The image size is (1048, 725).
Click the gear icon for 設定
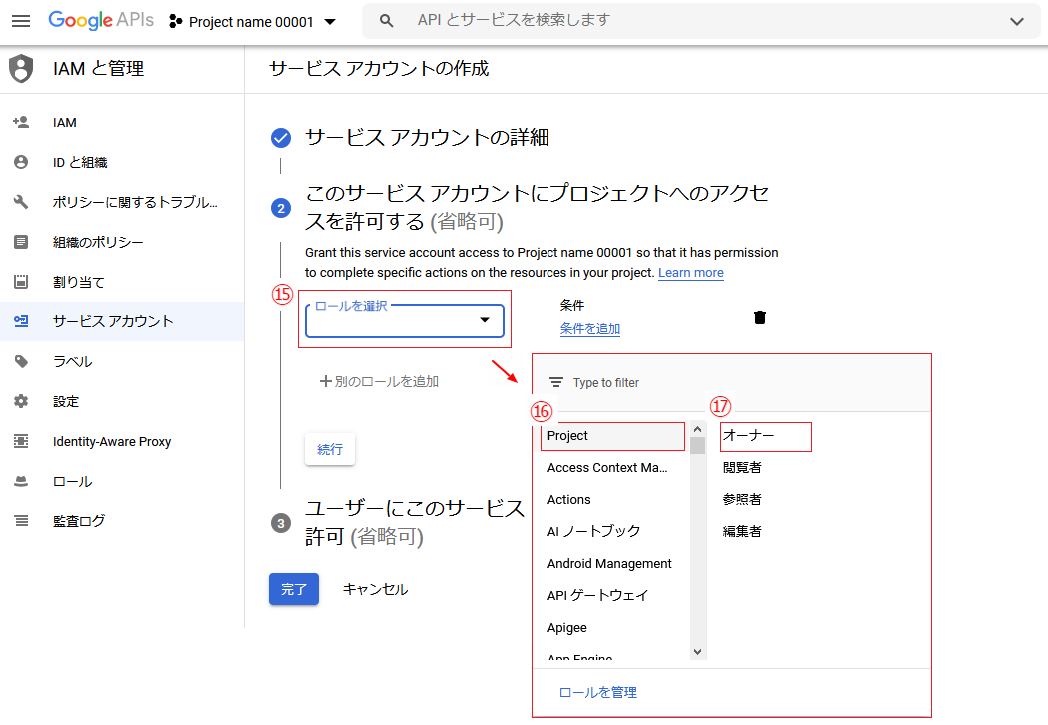point(21,402)
